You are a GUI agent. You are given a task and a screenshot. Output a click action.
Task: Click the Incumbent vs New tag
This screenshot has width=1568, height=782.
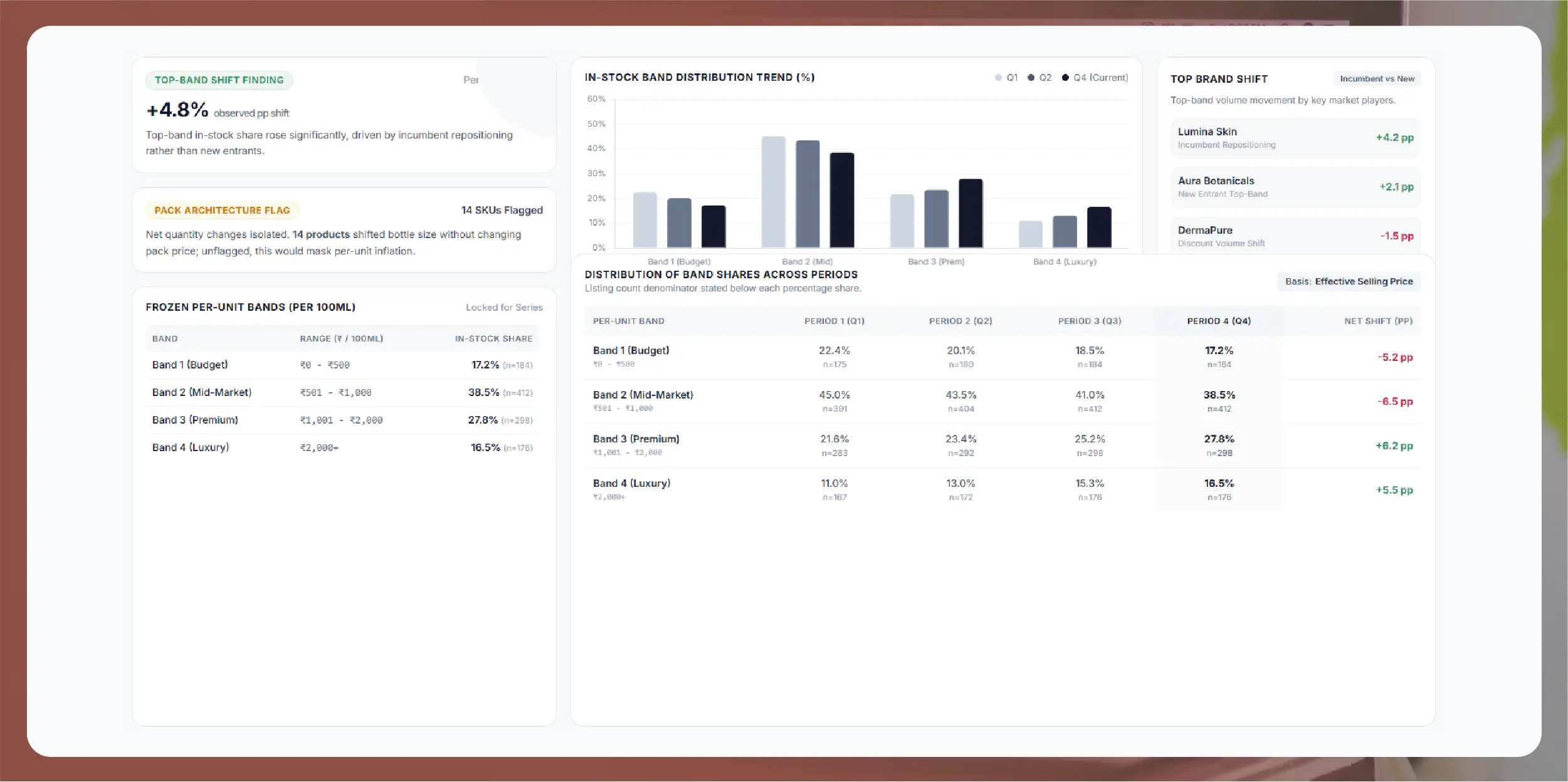coord(1377,79)
